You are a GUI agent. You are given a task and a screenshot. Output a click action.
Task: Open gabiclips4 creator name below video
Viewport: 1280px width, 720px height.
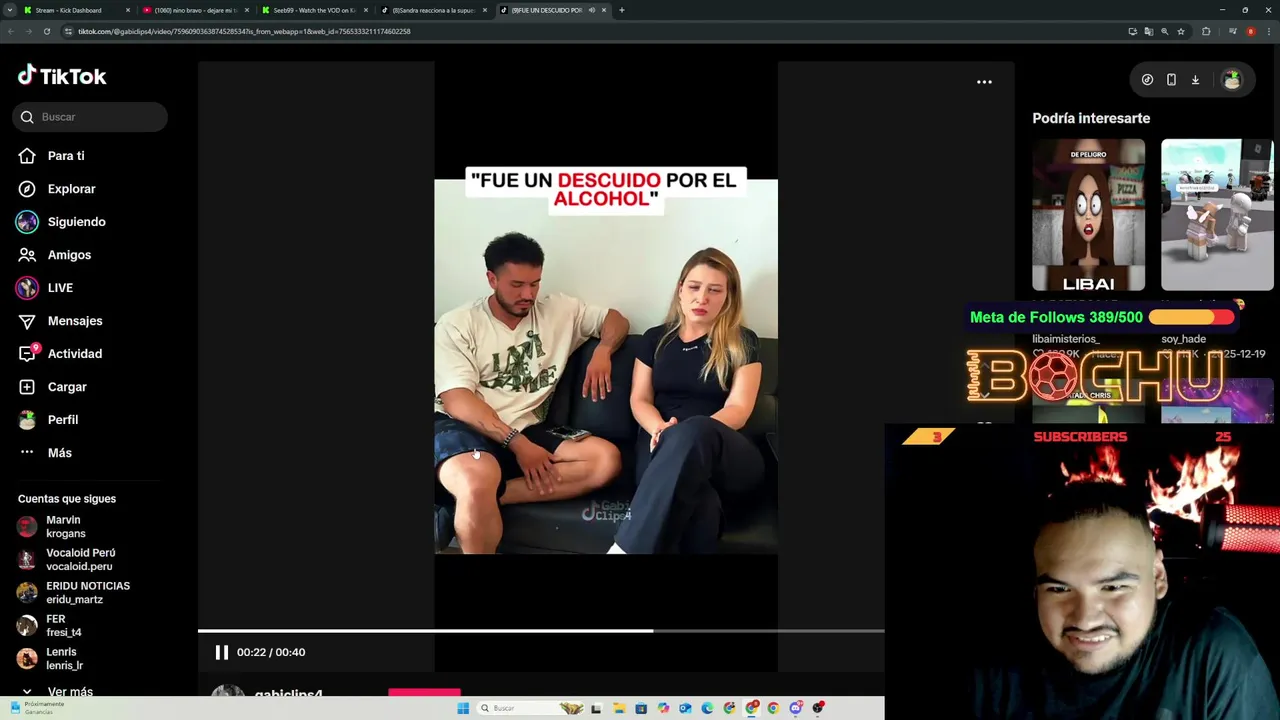[288, 694]
